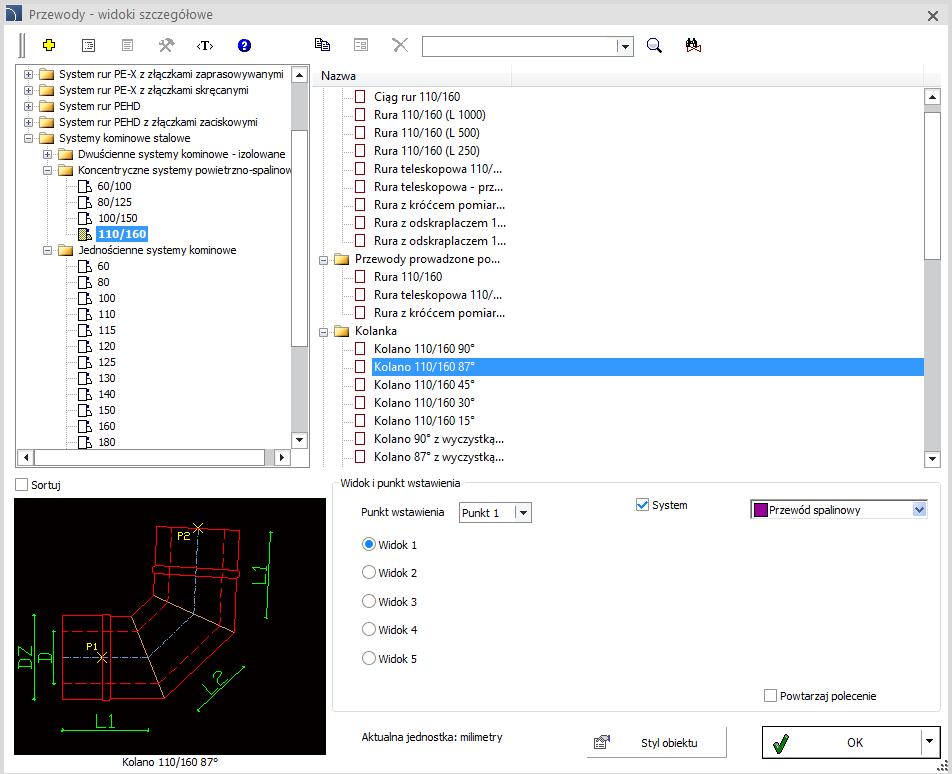
Task: Click the tree panel horizontal scrollbar thumb
Action: click(x=149, y=457)
